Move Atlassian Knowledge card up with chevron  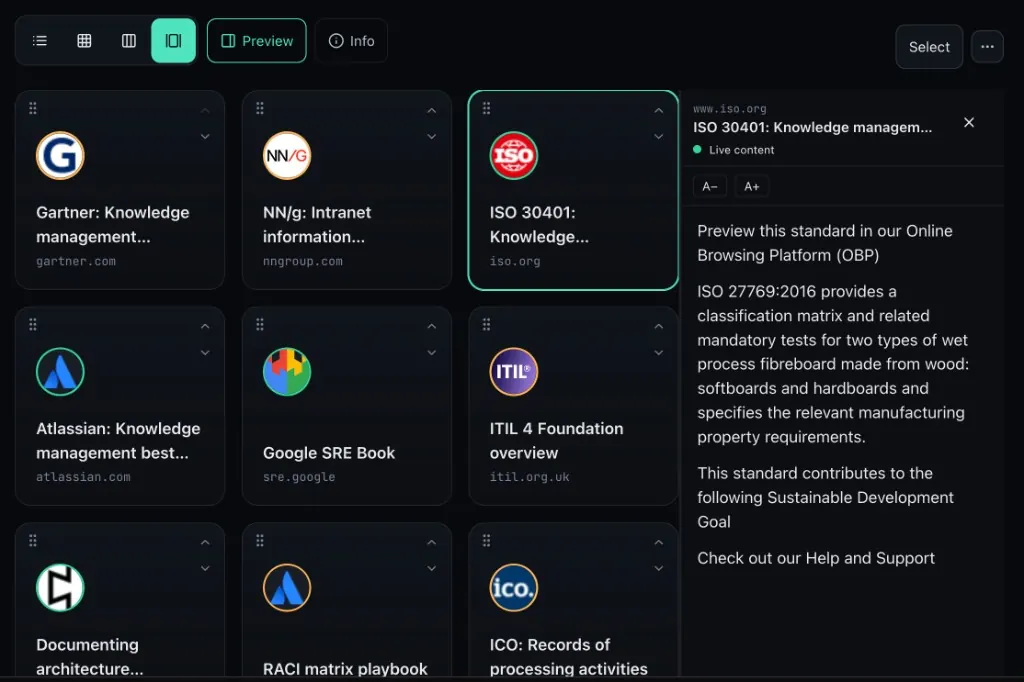click(205, 326)
